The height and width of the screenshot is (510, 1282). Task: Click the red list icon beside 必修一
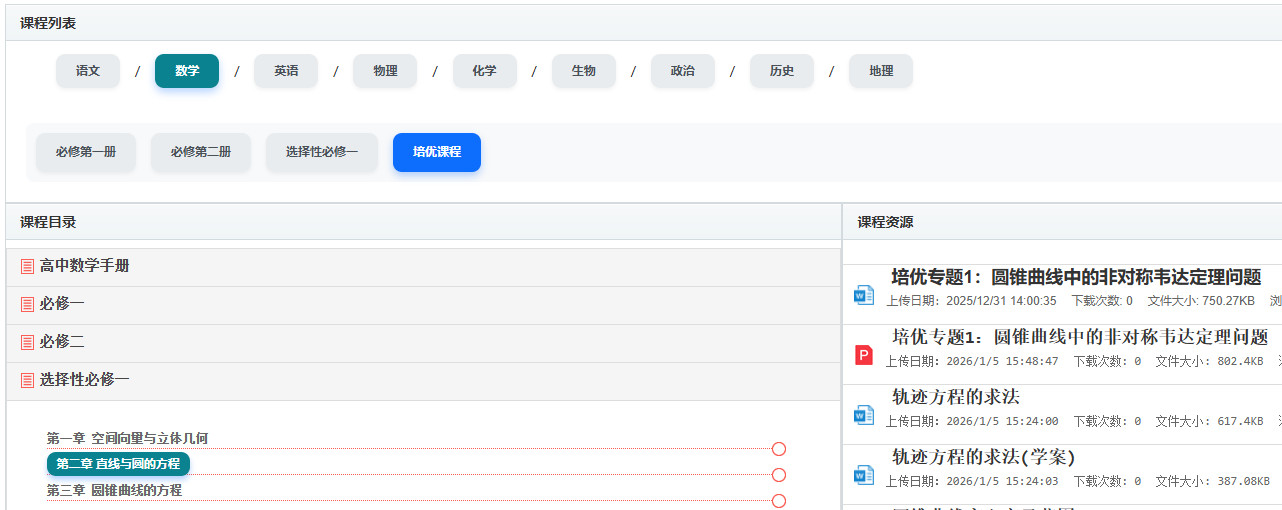tap(28, 304)
